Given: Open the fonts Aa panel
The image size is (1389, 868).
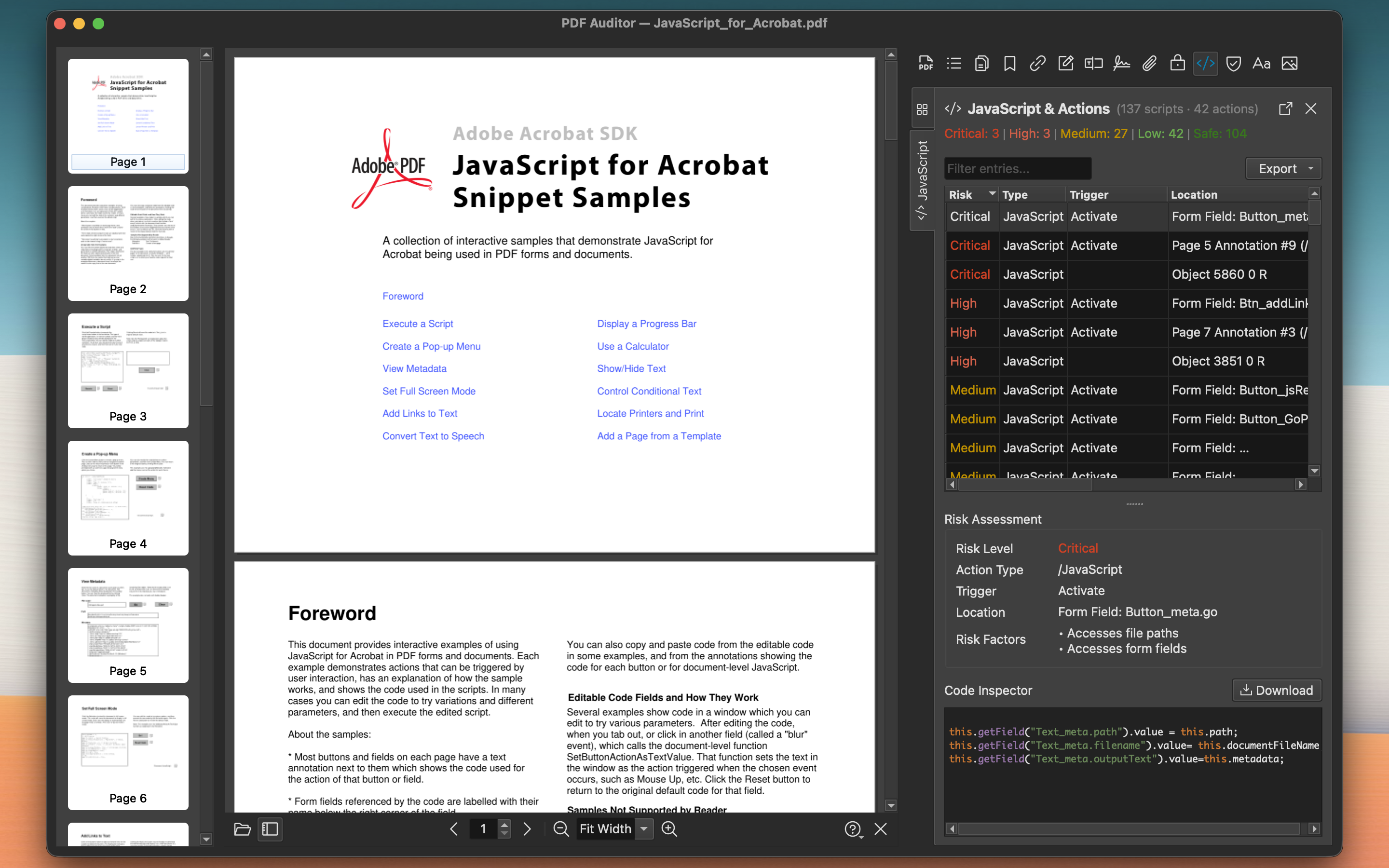Looking at the screenshot, I should tap(1261, 63).
